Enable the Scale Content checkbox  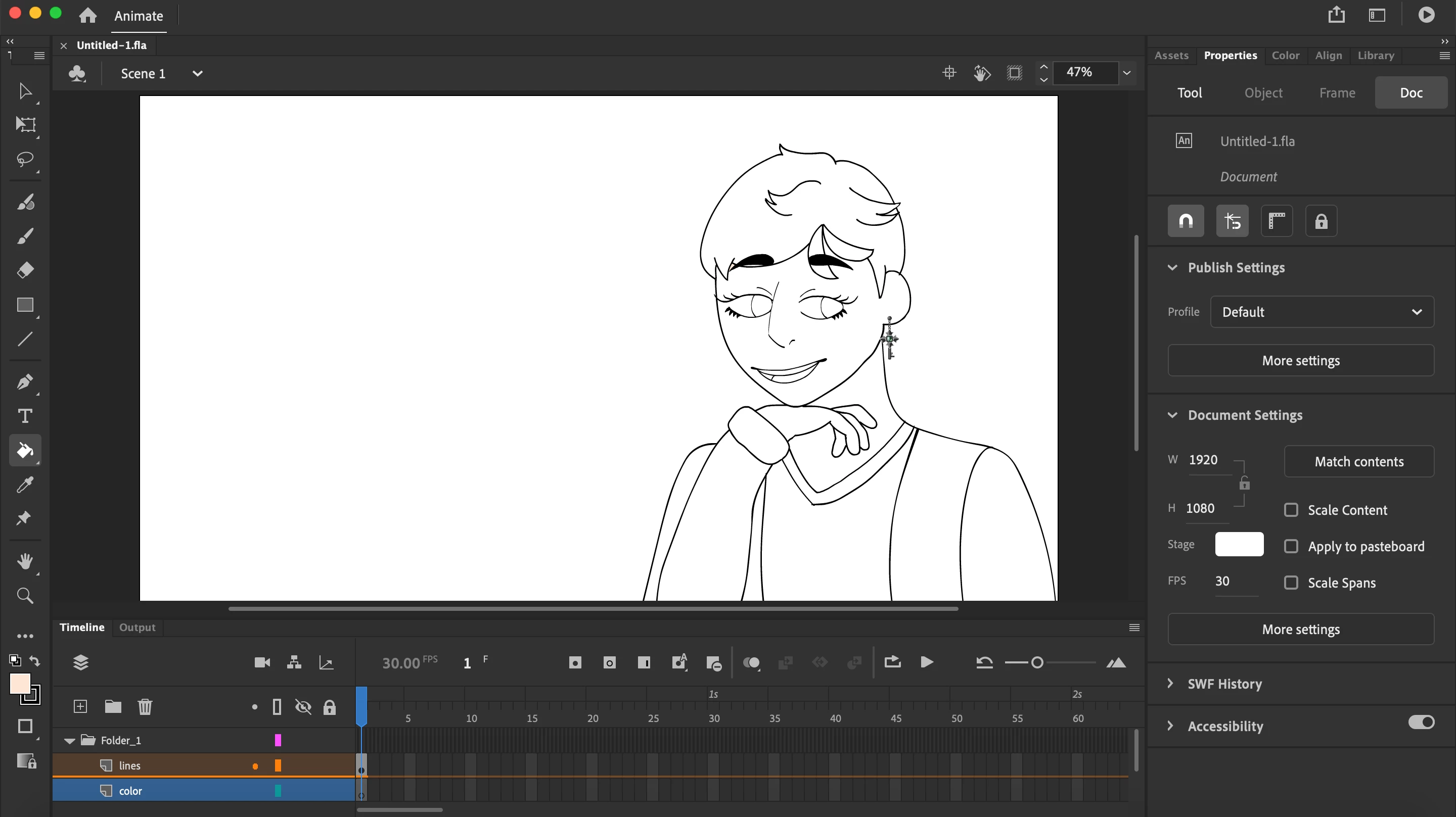point(1291,510)
